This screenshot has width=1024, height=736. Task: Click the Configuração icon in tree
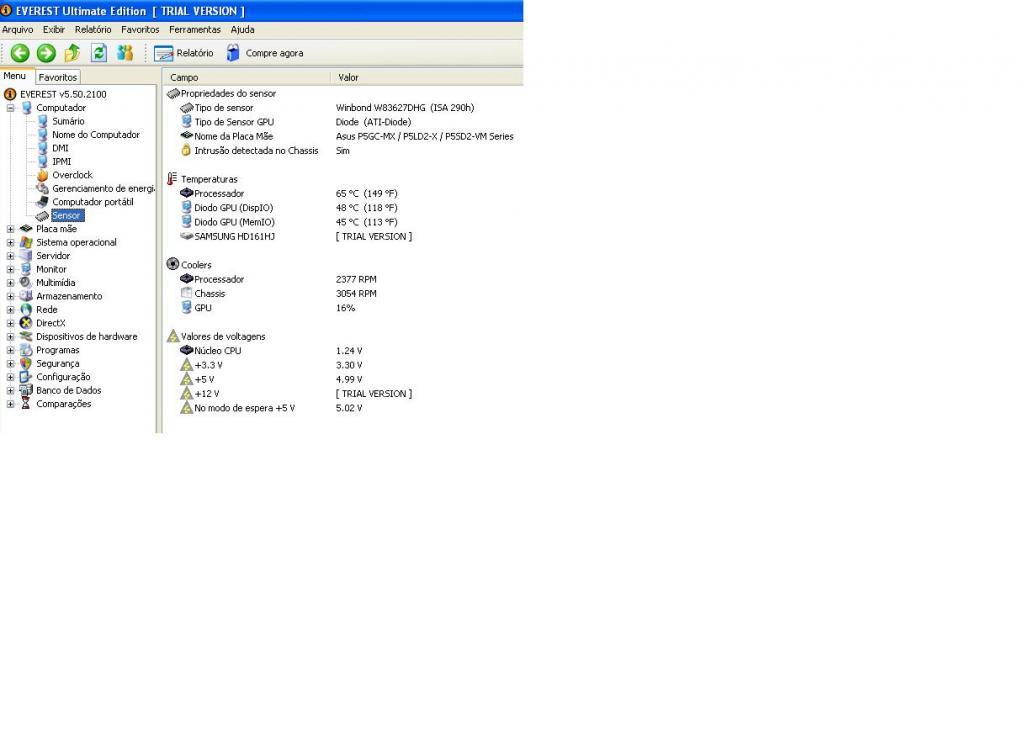coord(26,377)
